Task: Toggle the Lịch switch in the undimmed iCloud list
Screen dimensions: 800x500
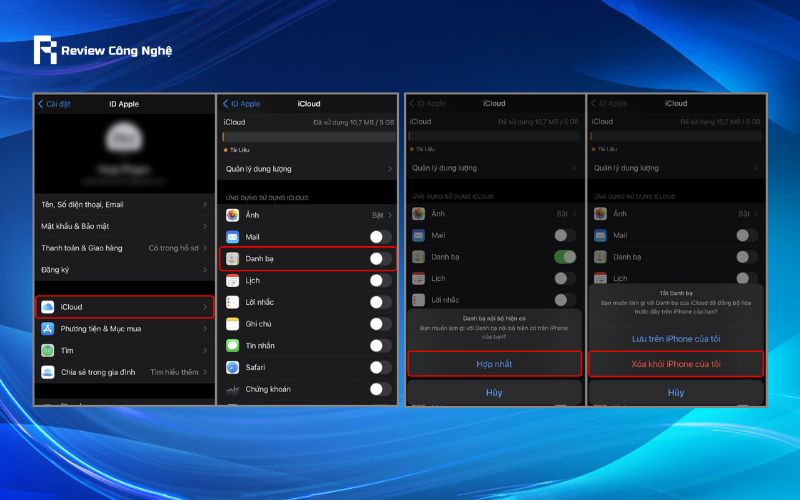Action: click(x=381, y=280)
